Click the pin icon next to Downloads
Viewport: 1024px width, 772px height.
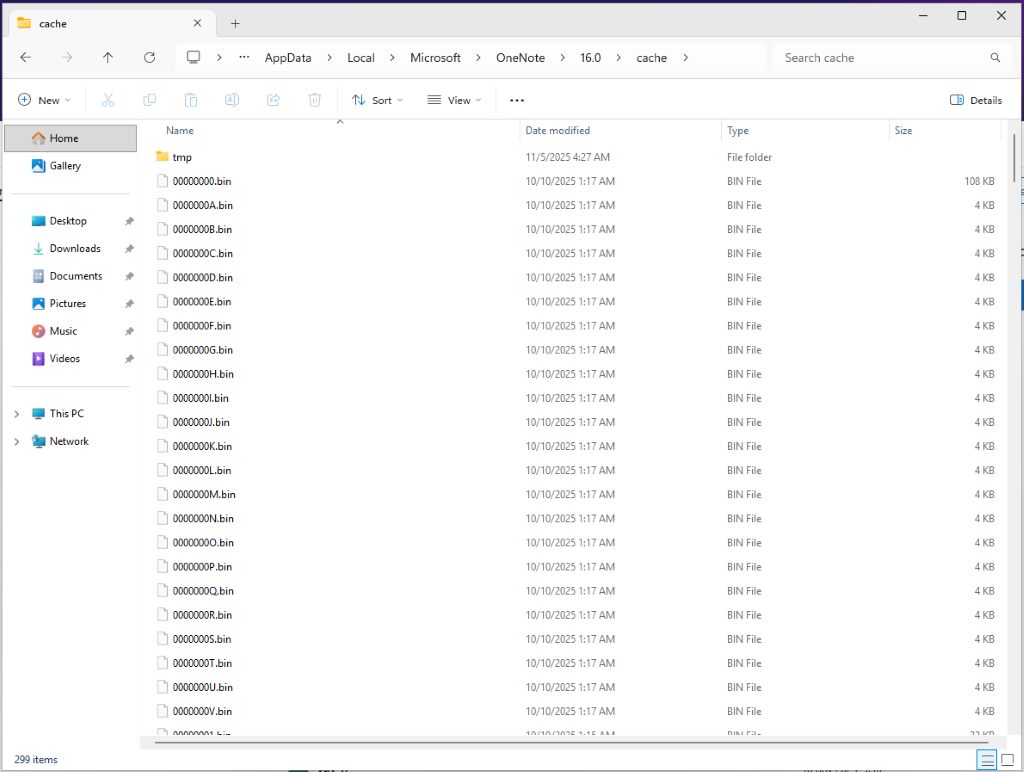[x=129, y=249]
